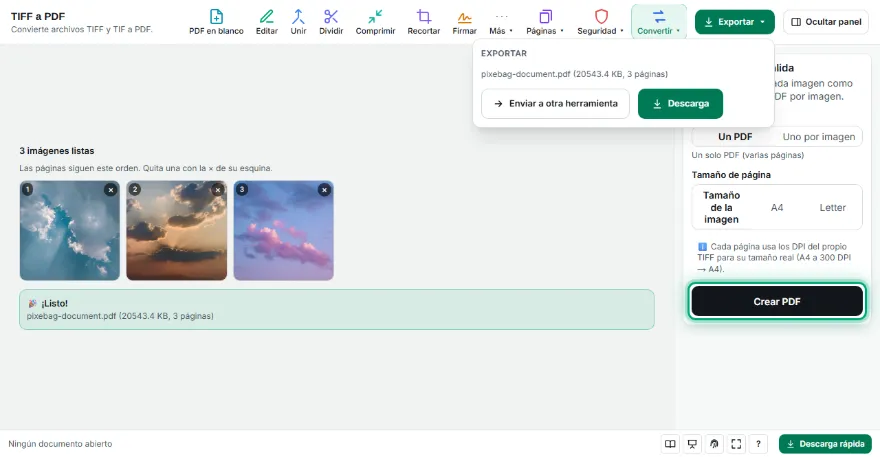
Task: Click 'Ningún documento abierto' status text
Action: (x=60, y=444)
